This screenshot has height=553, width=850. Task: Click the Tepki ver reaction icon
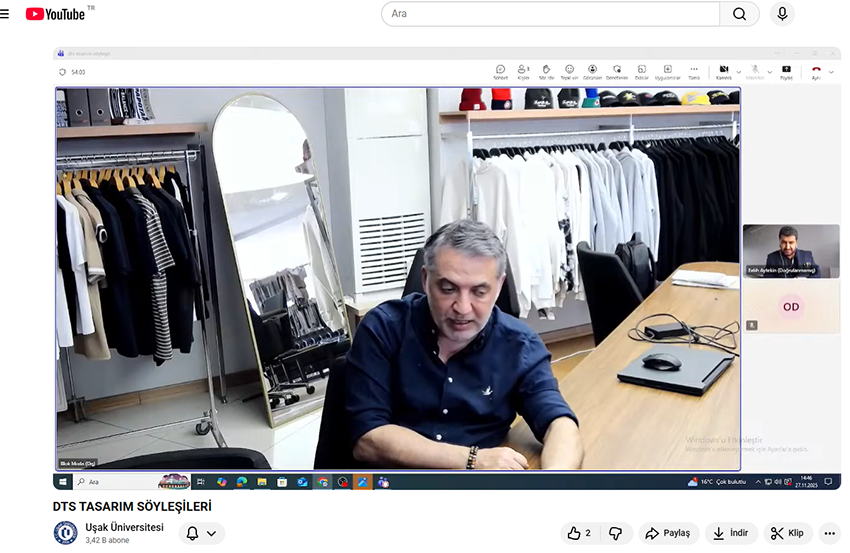[569, 71]
